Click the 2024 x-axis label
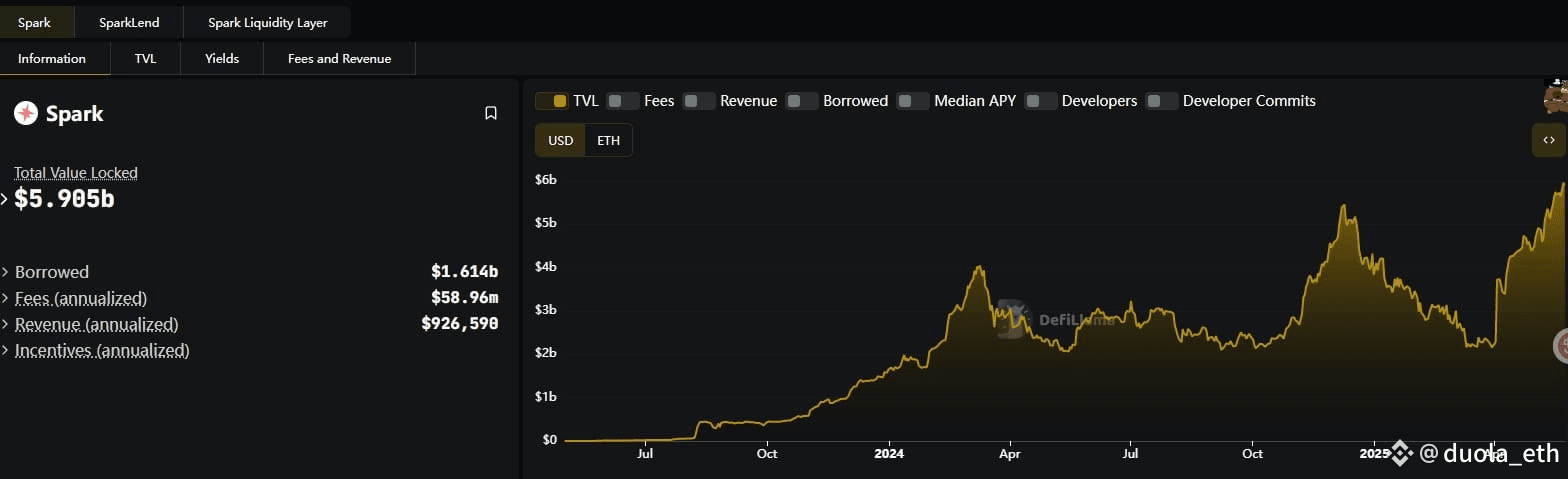This screenshot has width=1568, height=479. point(888,454)
